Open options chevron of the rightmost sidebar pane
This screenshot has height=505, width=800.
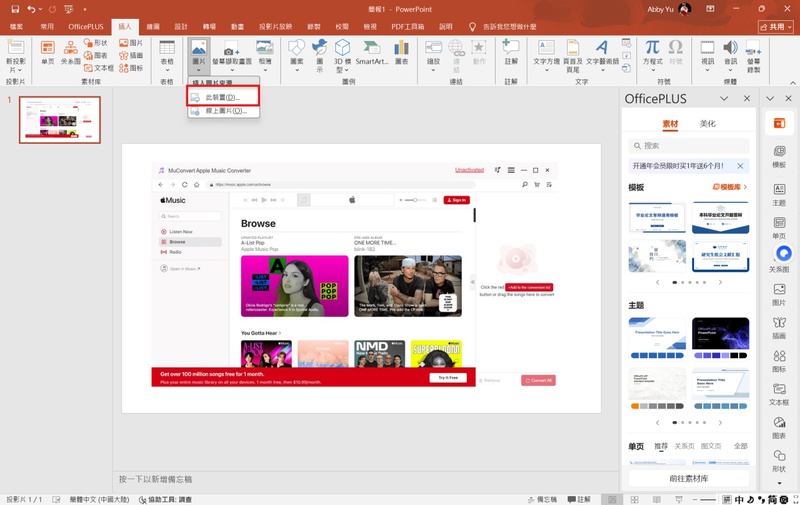pos(770,98)
